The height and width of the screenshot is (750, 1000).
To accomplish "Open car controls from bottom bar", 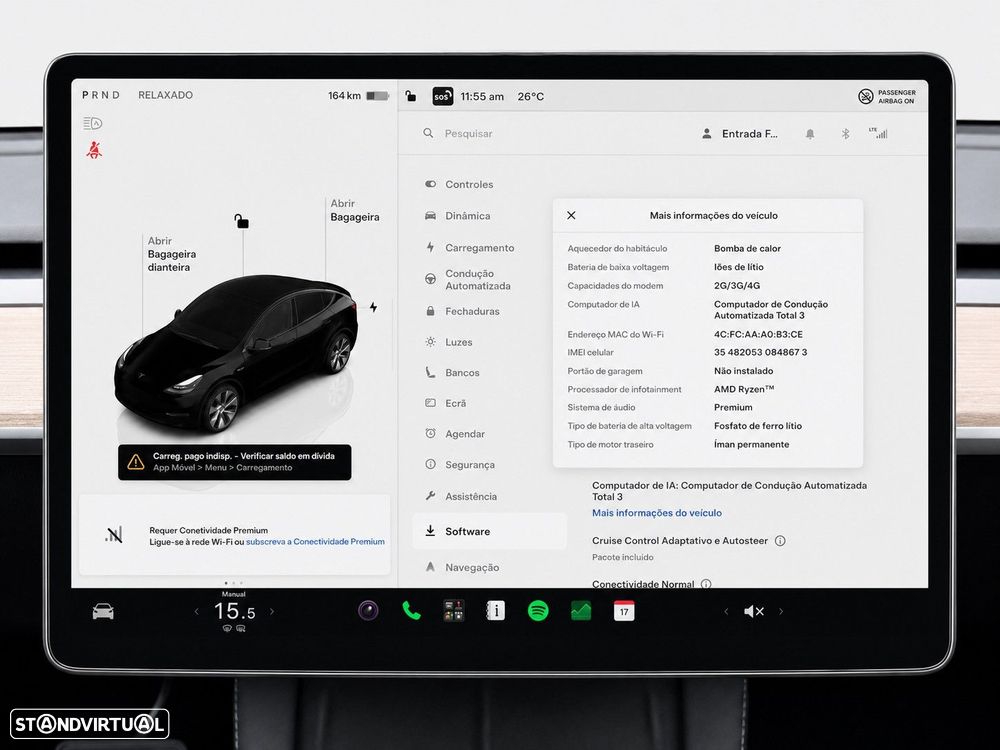I will [103, 612].
